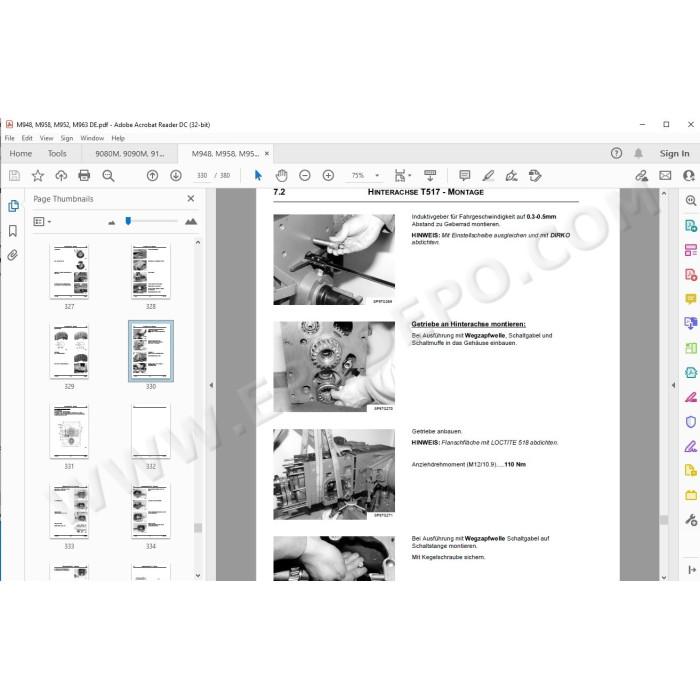Zoom in with plus icon
700x700 pixels.
pos(328,175)
